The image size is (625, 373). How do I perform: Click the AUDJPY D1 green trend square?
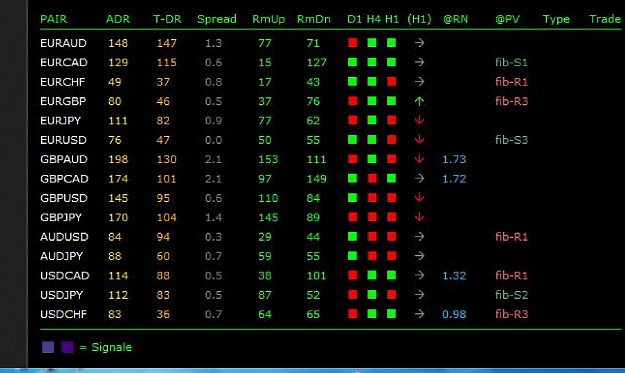pyautogui.click(x=352, y=255)
